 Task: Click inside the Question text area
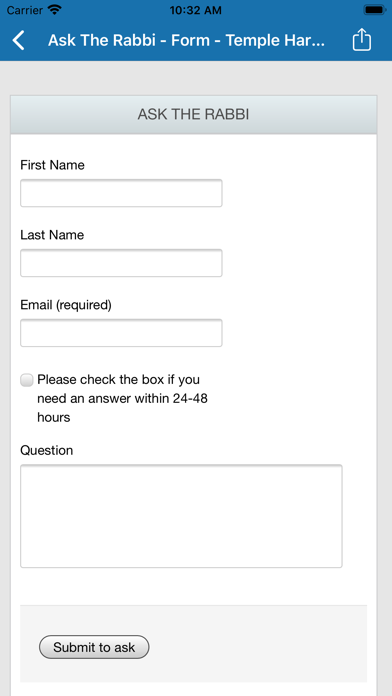[181, 516]
